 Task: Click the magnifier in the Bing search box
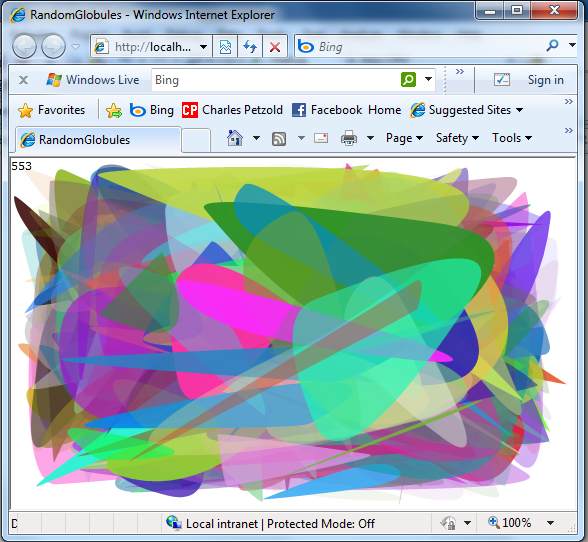pos(552,45)
